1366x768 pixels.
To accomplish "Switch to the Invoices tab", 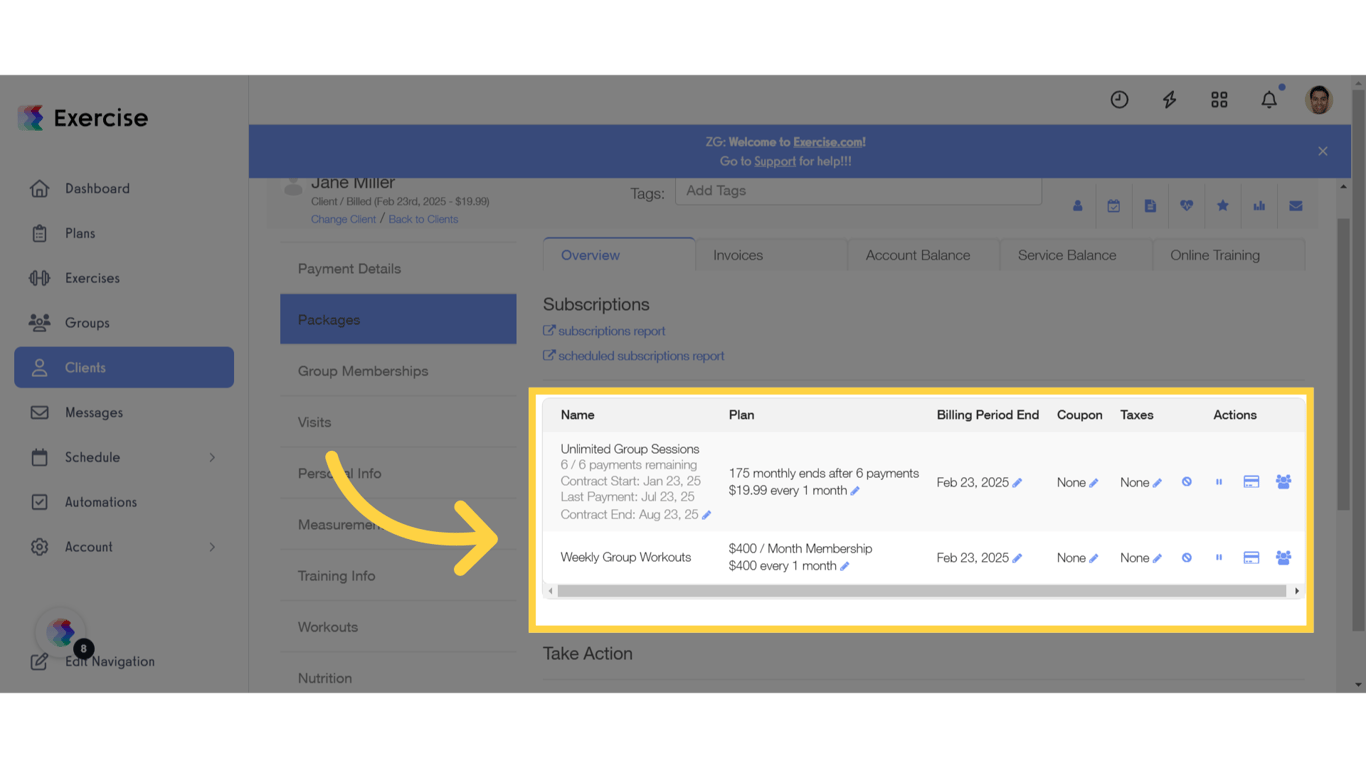I will pos(771,255).
